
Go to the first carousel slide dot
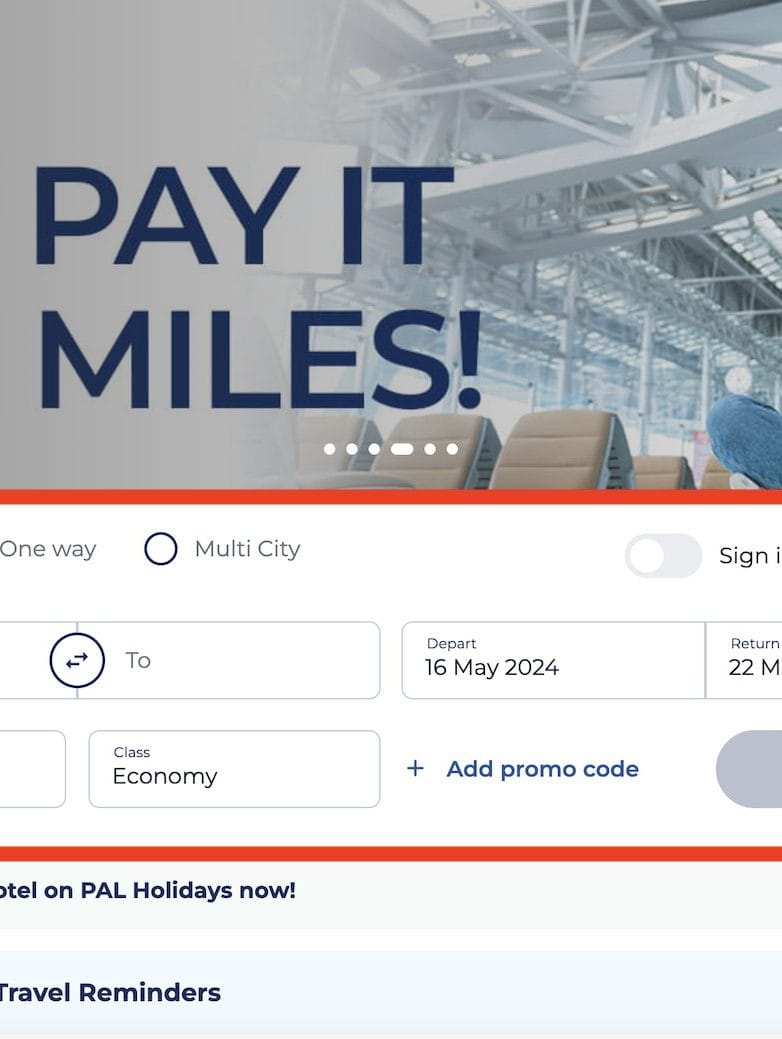pos(330,449)
